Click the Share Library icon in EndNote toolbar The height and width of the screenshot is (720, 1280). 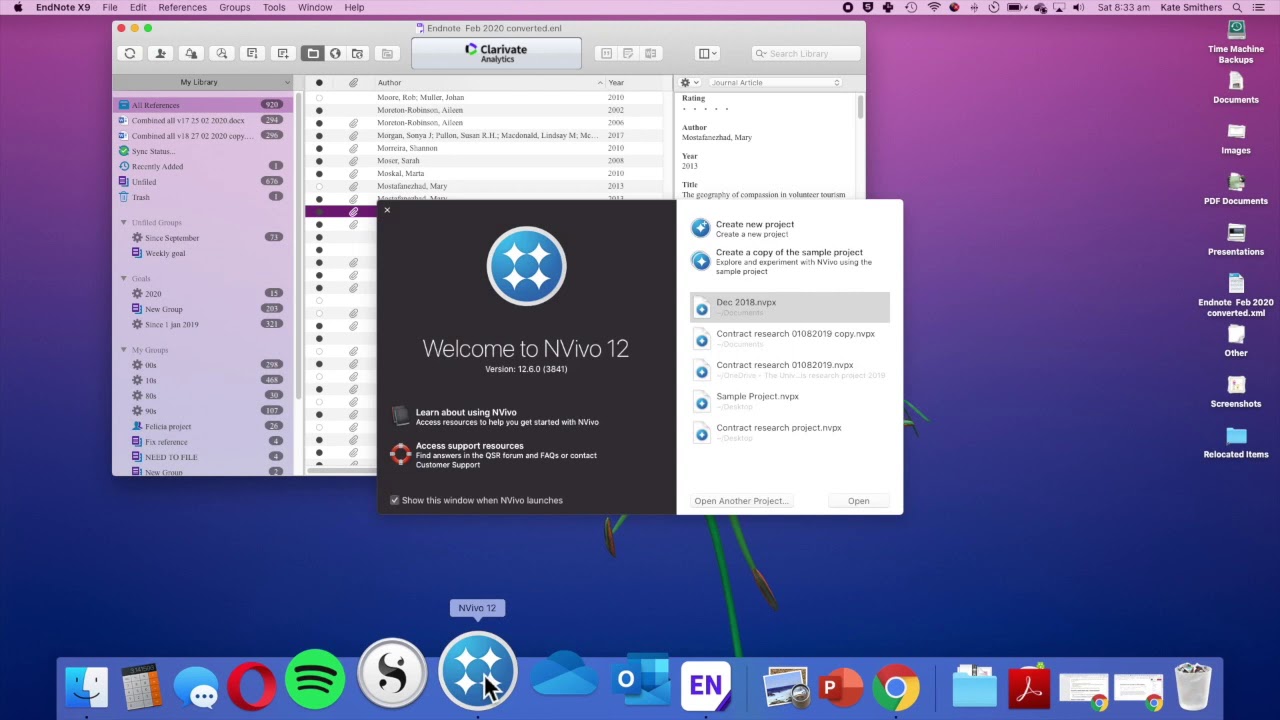tap(160, 53)
